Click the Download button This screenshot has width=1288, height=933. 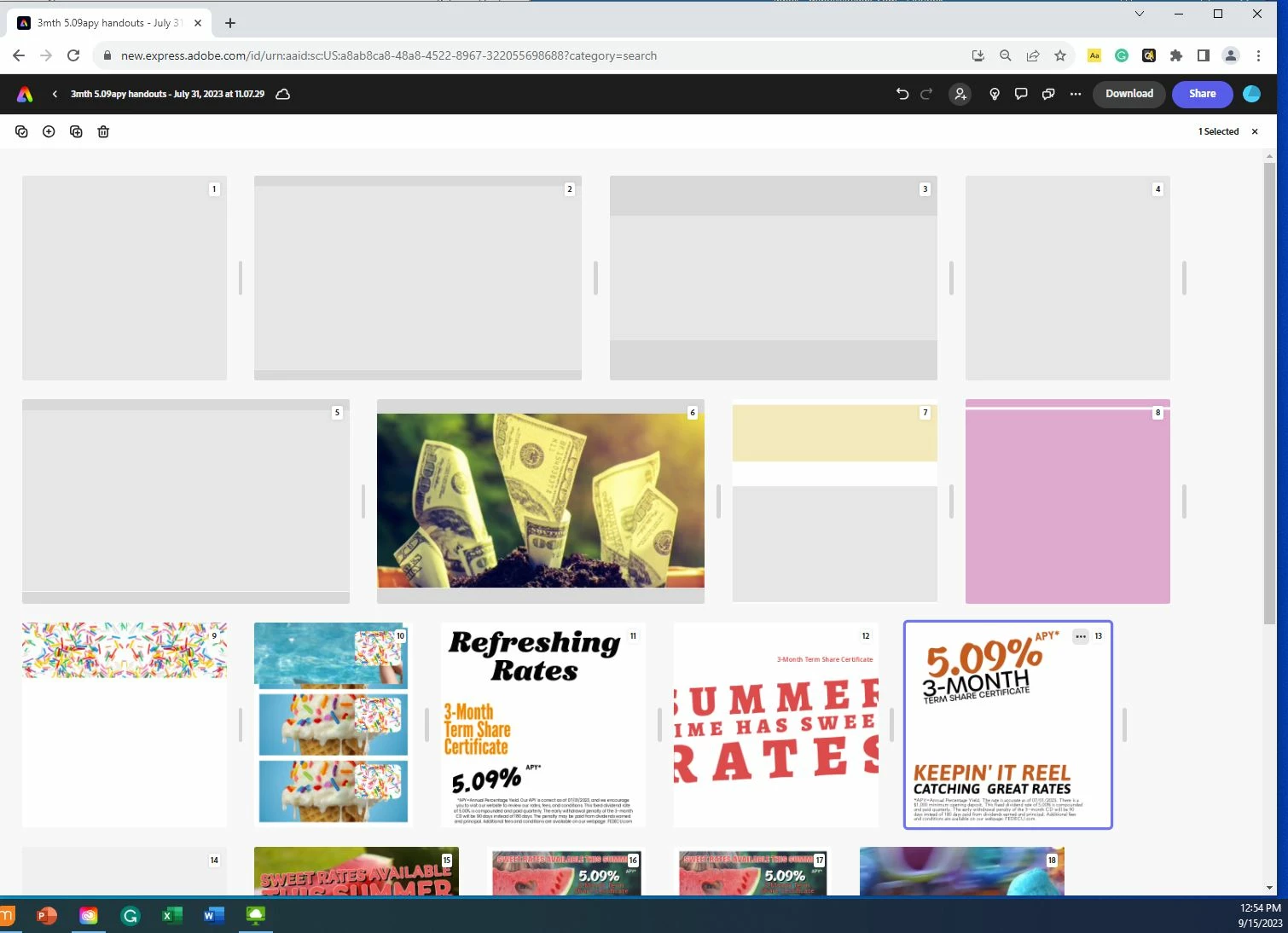[x=1129, y=94]
